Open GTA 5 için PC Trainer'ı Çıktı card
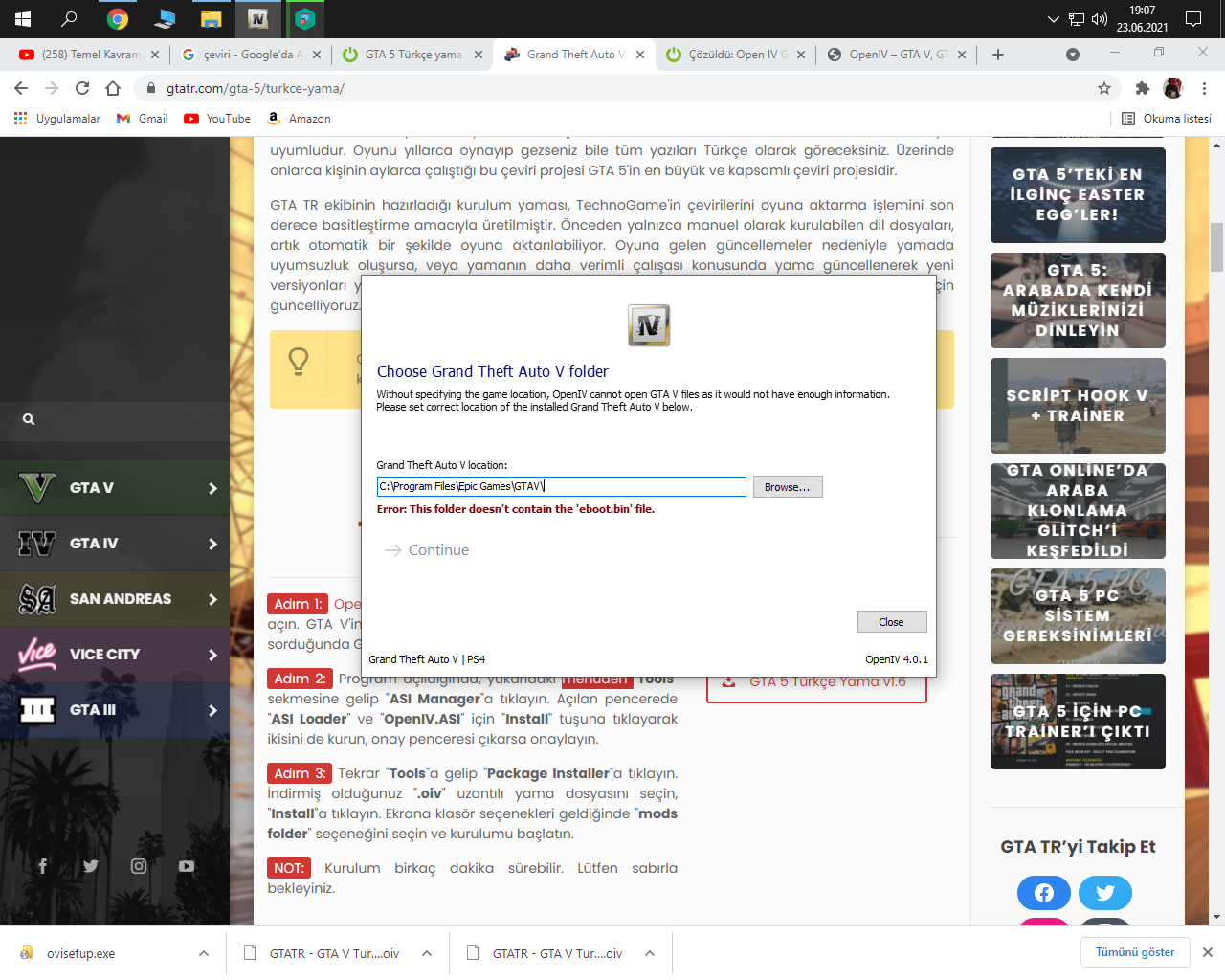 point(1078,722)
